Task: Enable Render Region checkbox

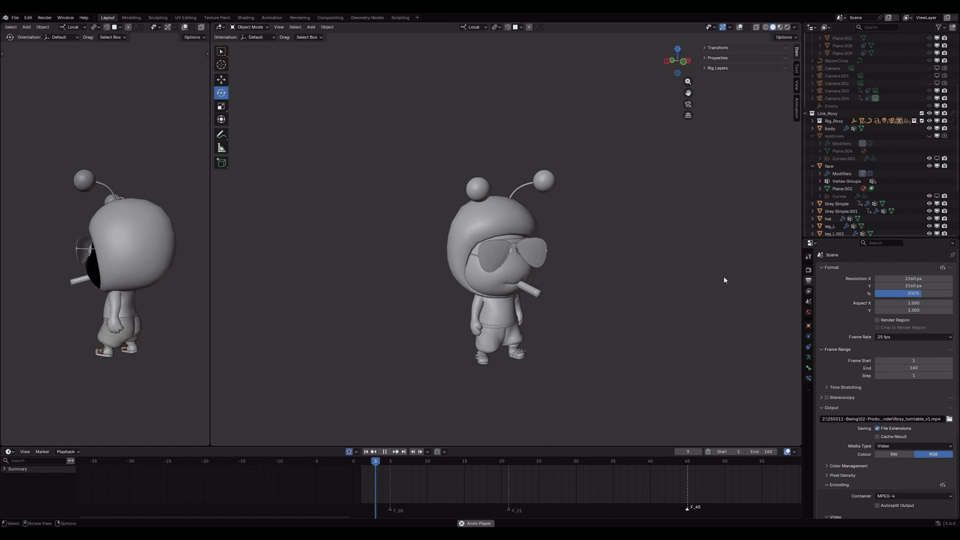Action: (x=877, y=320)
